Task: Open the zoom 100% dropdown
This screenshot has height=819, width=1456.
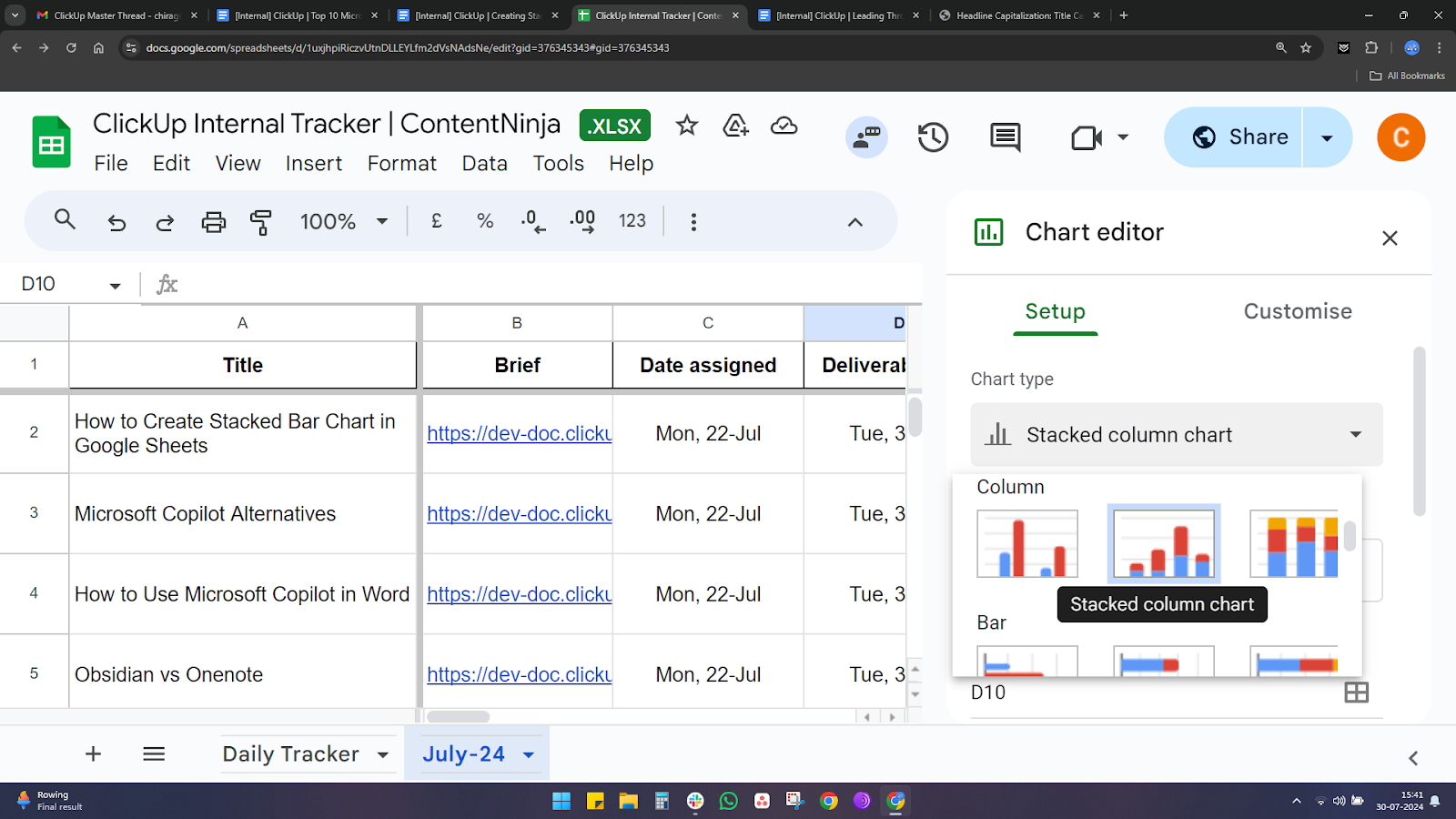Action: tap(344, 221)
